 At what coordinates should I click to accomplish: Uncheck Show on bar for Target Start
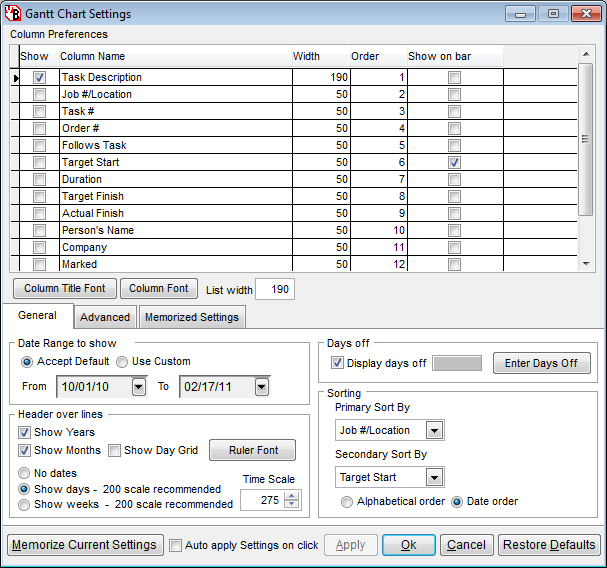tap(455, 162)
